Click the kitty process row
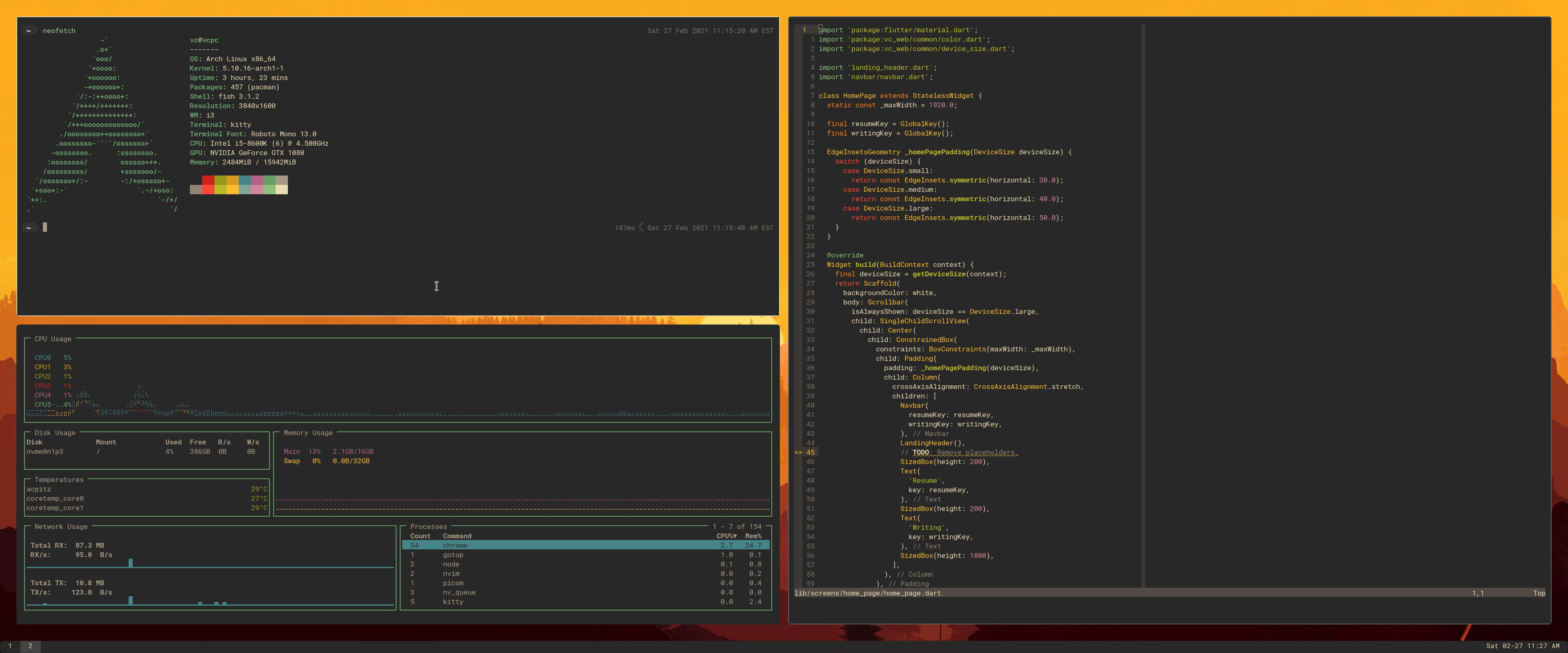 [452, 601]
